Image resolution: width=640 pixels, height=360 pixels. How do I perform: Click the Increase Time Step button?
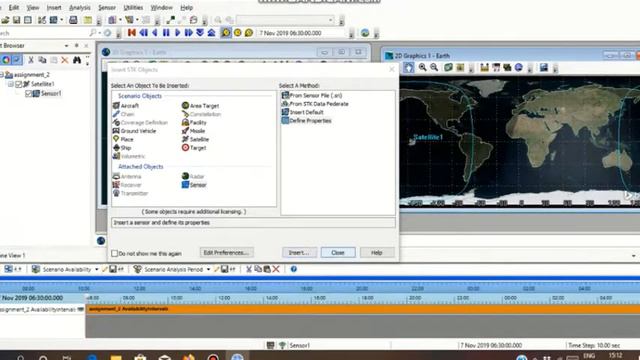point(211,33)
